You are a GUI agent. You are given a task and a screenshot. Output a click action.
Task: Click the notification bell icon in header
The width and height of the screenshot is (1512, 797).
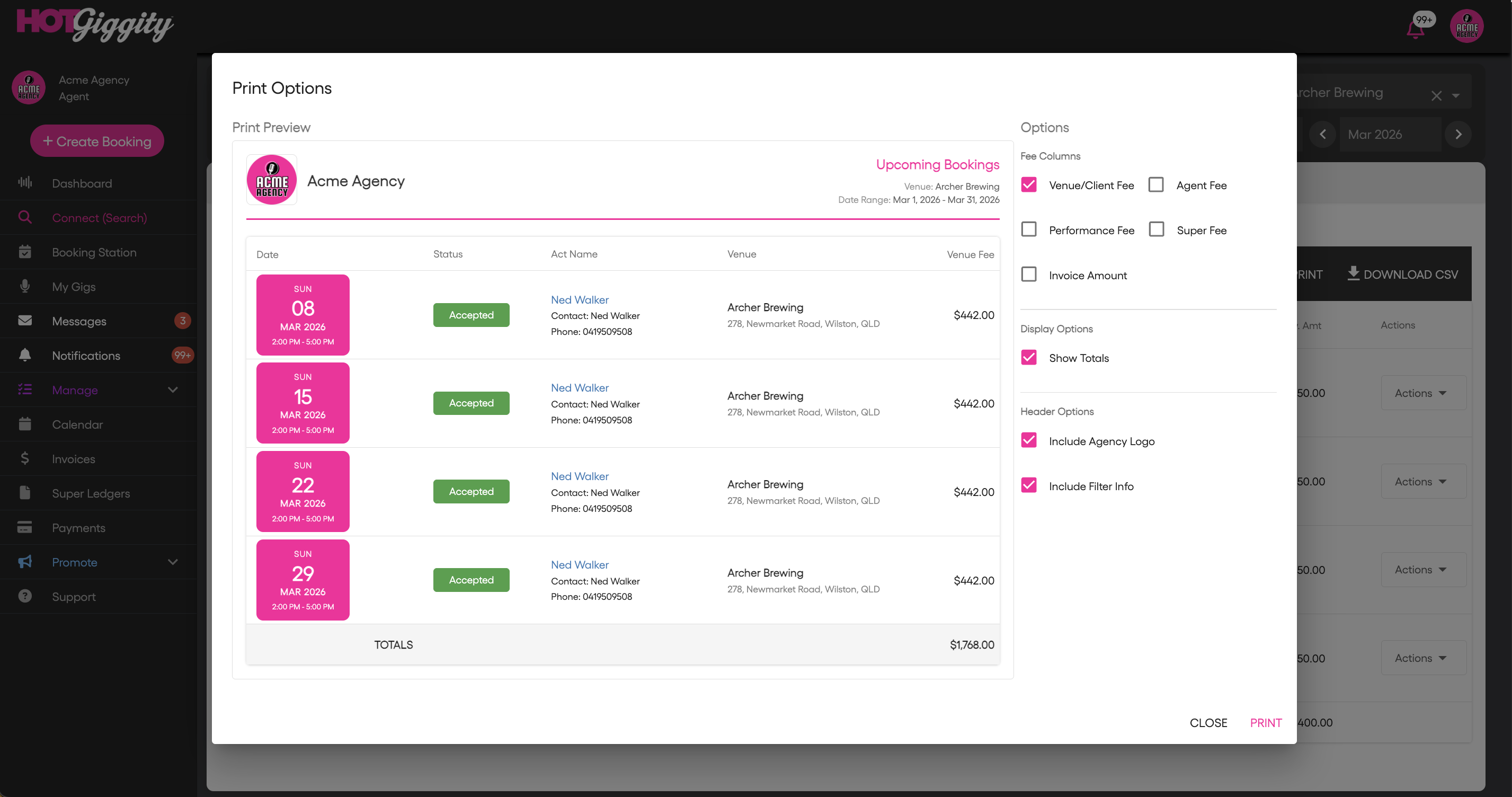click(x=1415, y=28)
